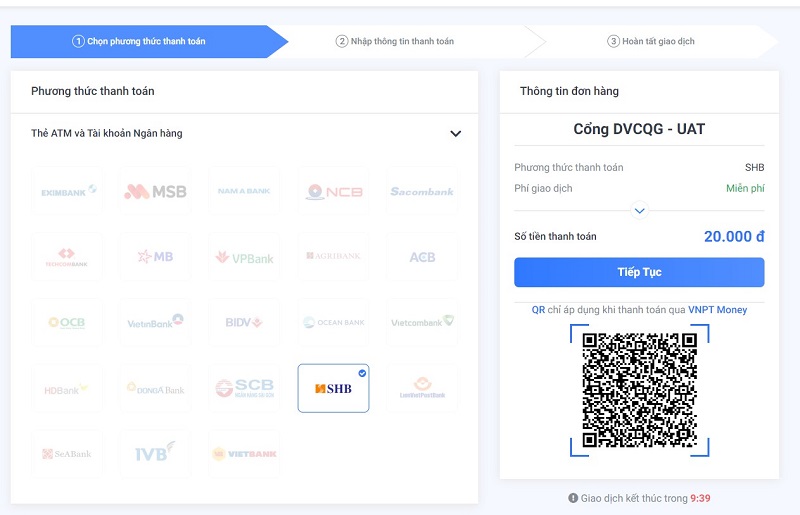Open the VNPT Money link
Image resolution: width=800 pixels, height=515 pixels.
coord(717,310)
